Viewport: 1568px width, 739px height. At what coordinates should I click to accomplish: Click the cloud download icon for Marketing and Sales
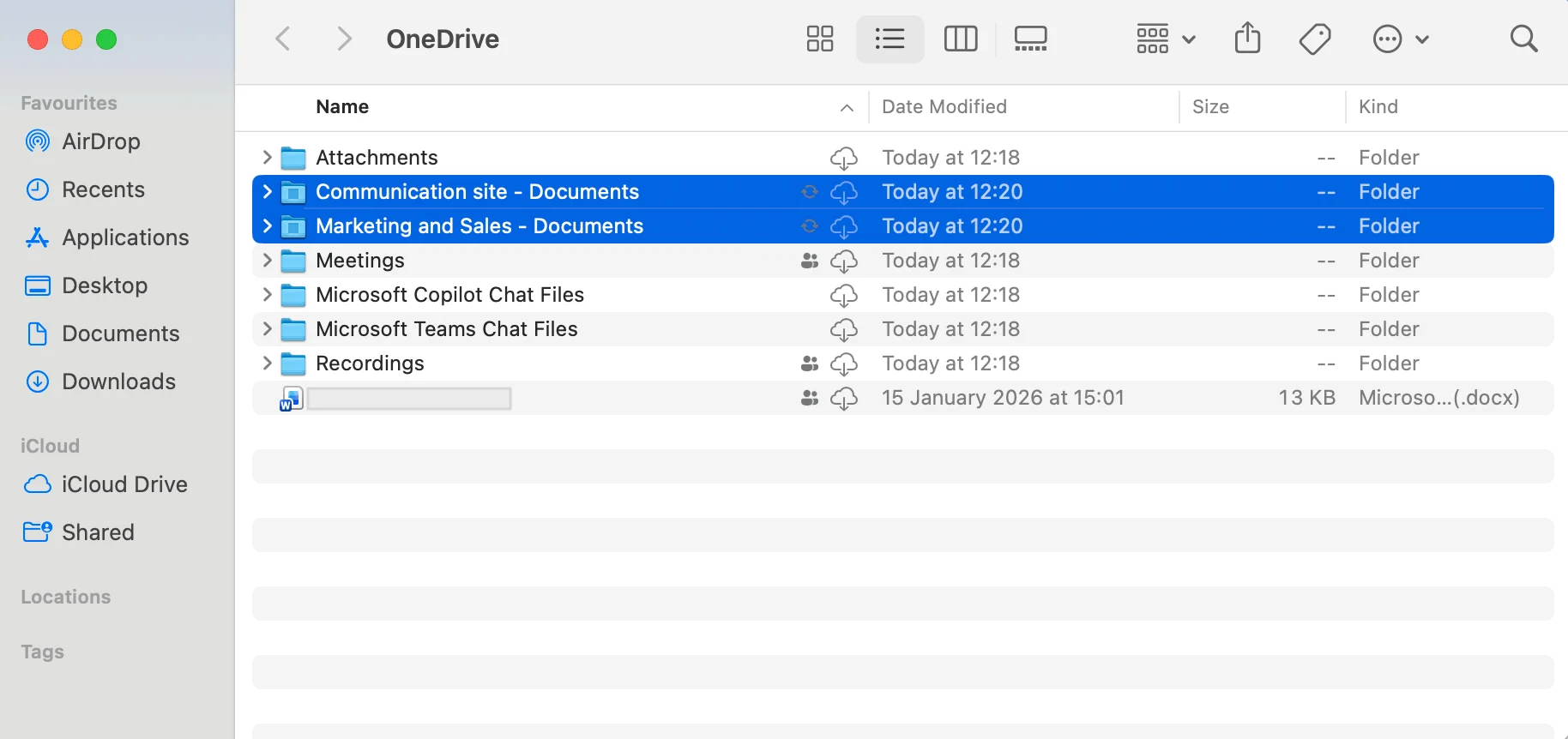pos(844,226)
